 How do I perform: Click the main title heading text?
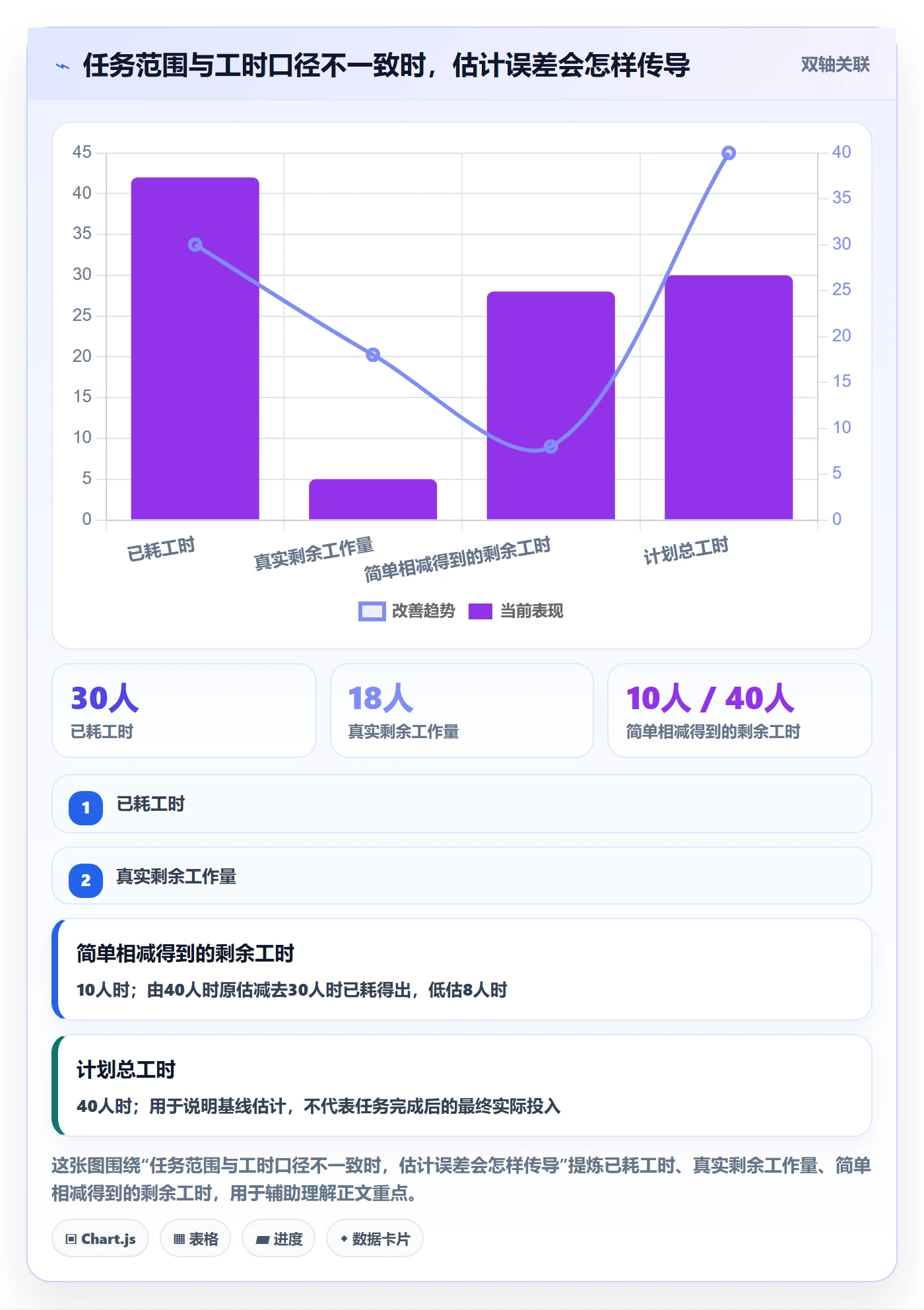pyautogui.click(x=387, y=65)
